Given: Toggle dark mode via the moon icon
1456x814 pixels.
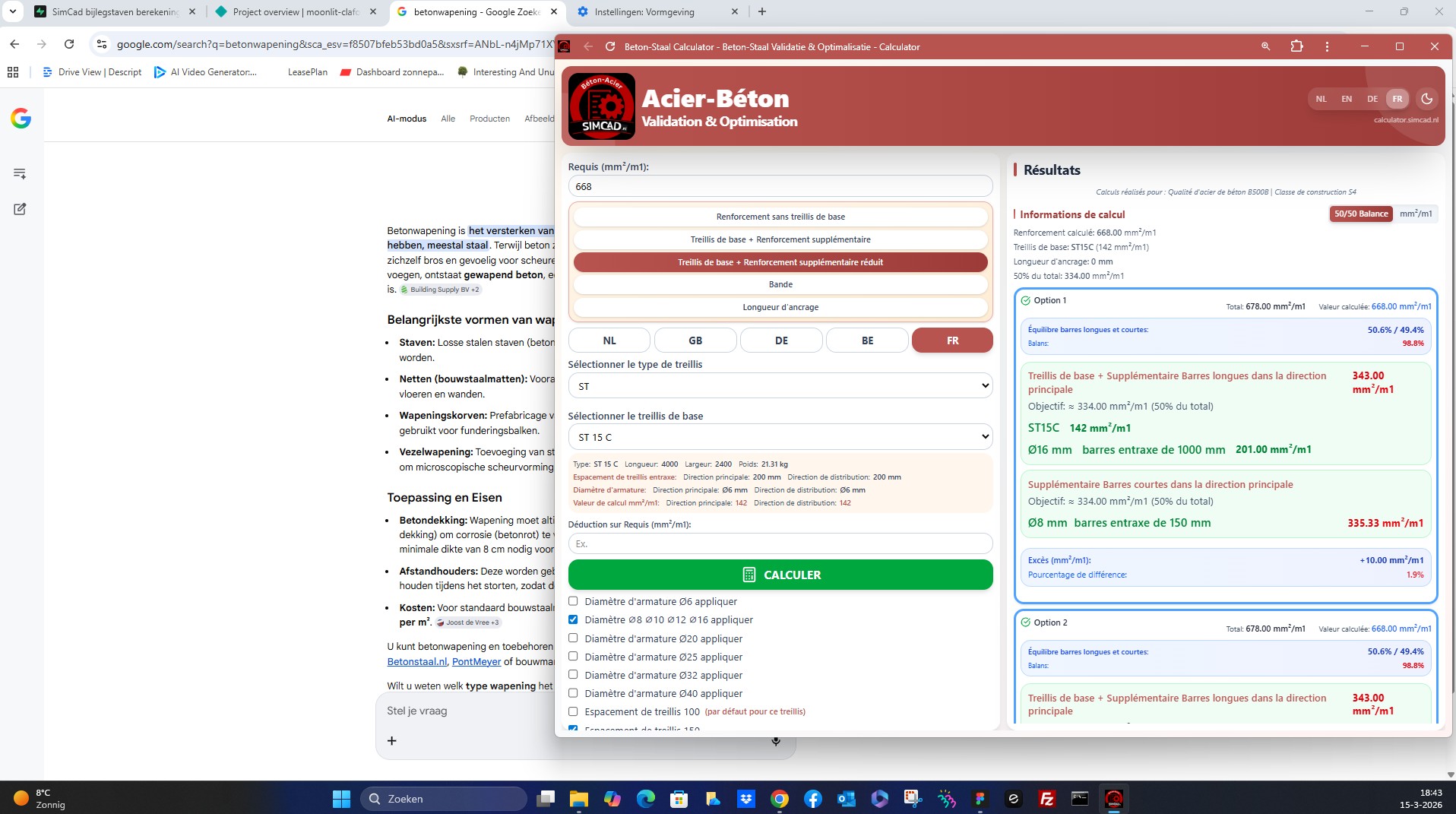Looking at the screenshot, I should click(x=1426, y=99).
